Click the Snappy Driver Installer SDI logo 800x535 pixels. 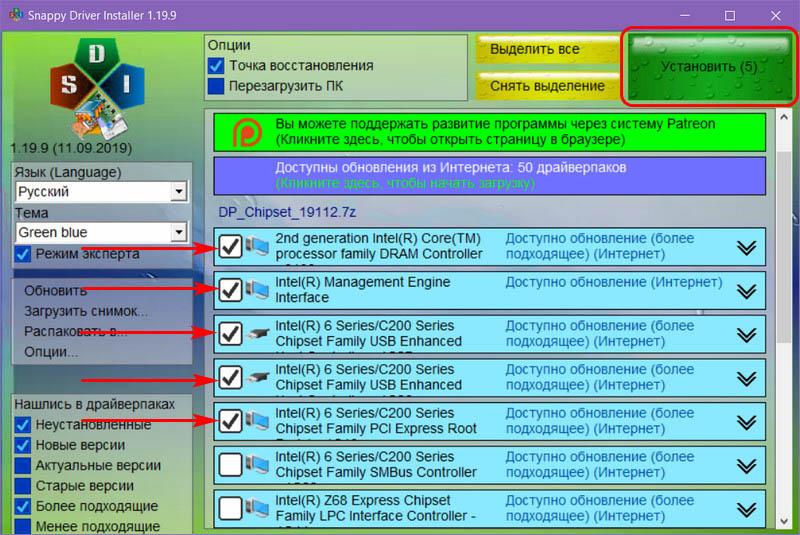point(97,88)
